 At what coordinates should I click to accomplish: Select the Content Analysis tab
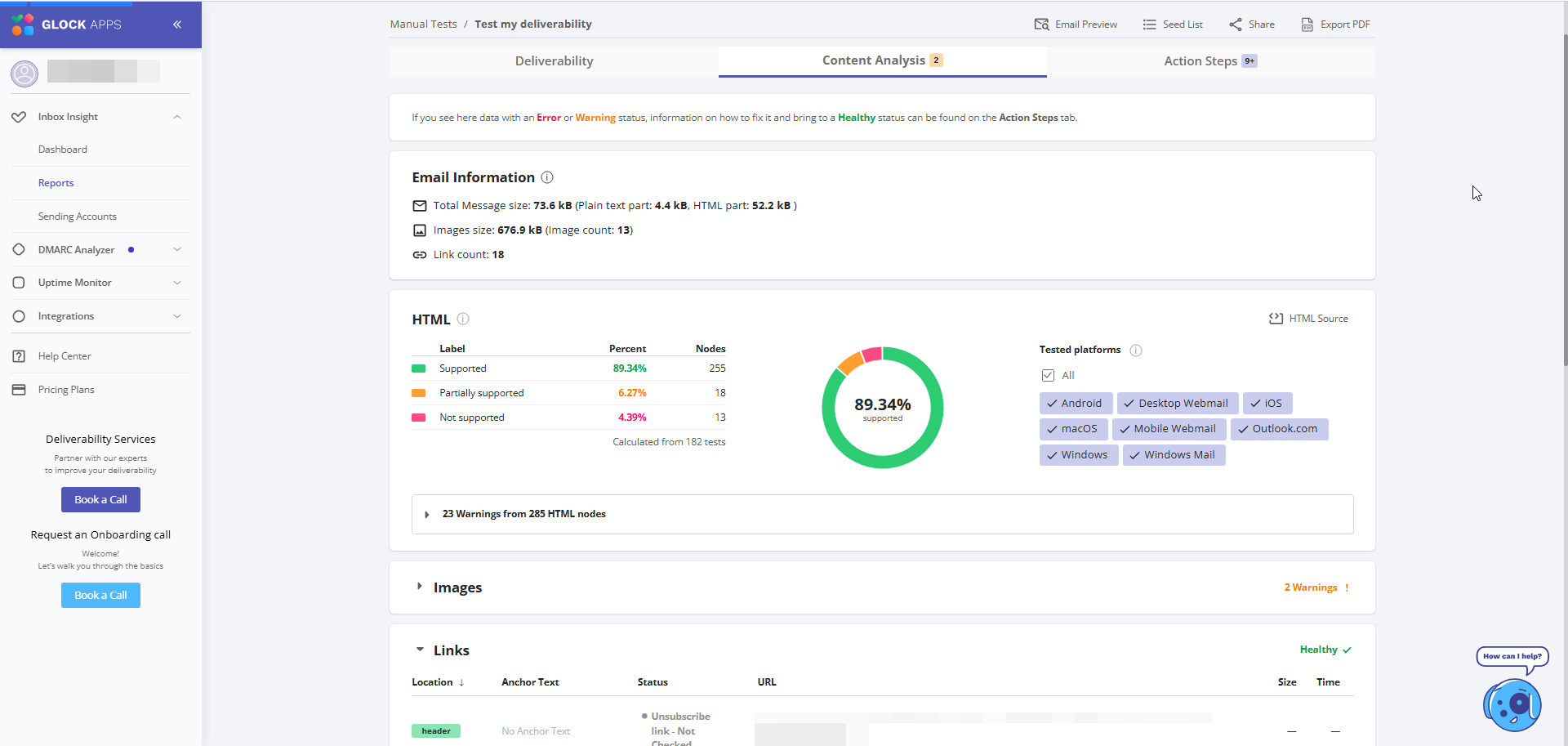[882, 61]
